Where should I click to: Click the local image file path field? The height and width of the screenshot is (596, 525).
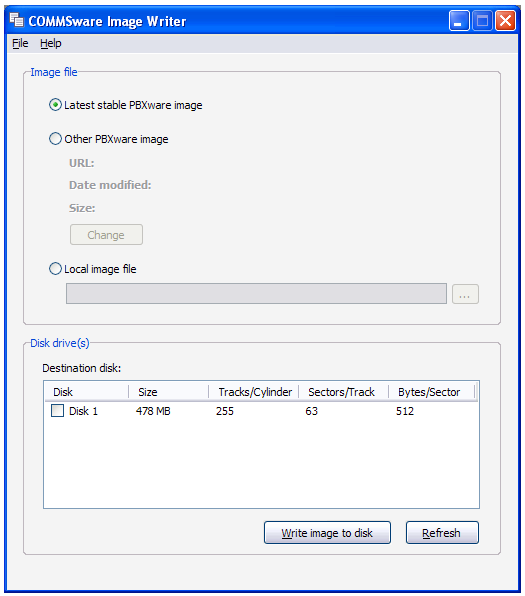pyautogui.click(x=256, y=293)
